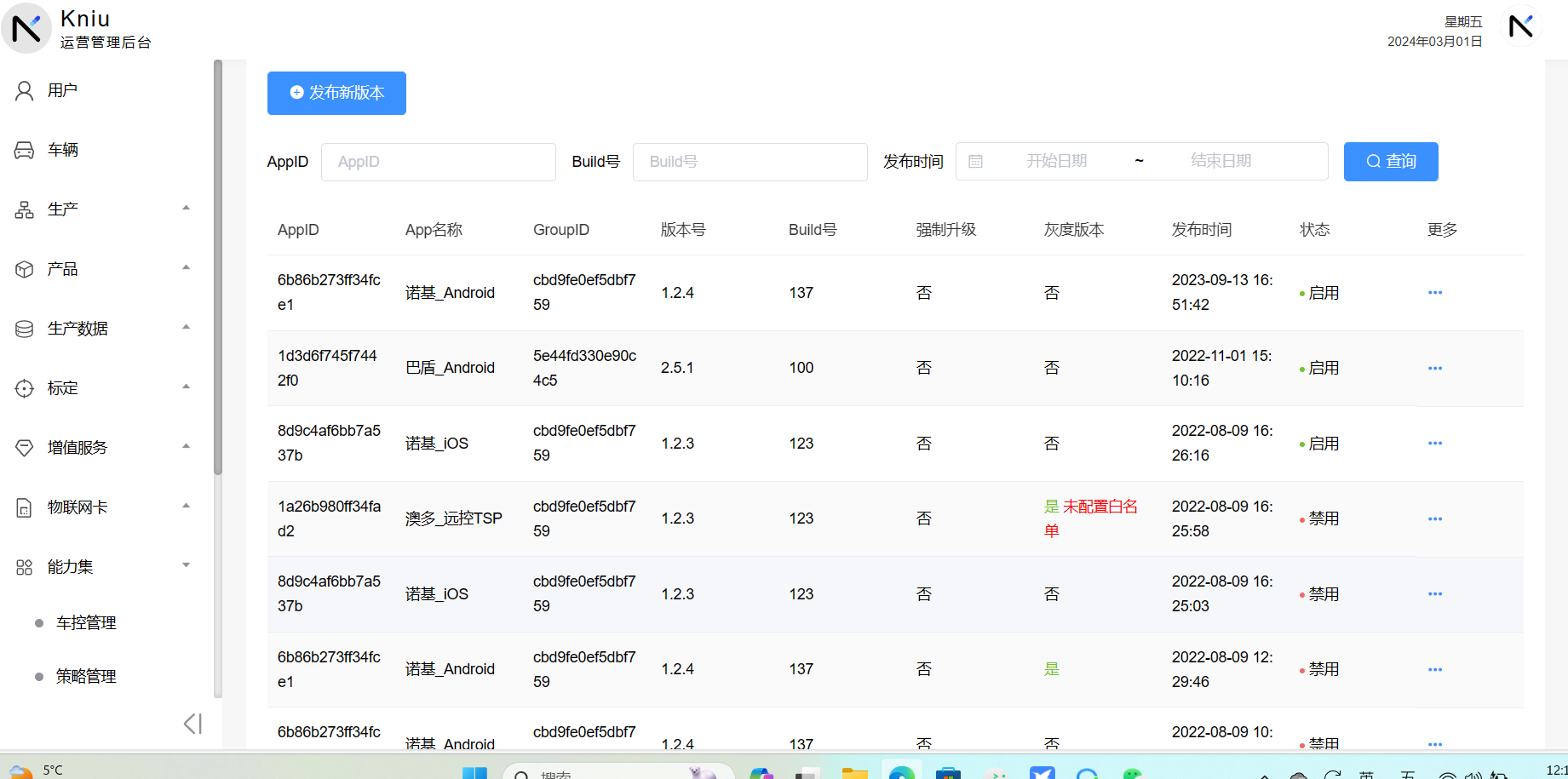Click the 物联网卡 card icon in the sidebar
Image resolution: width=1568 pixels, height=779 pixels.
click(25, 507)
